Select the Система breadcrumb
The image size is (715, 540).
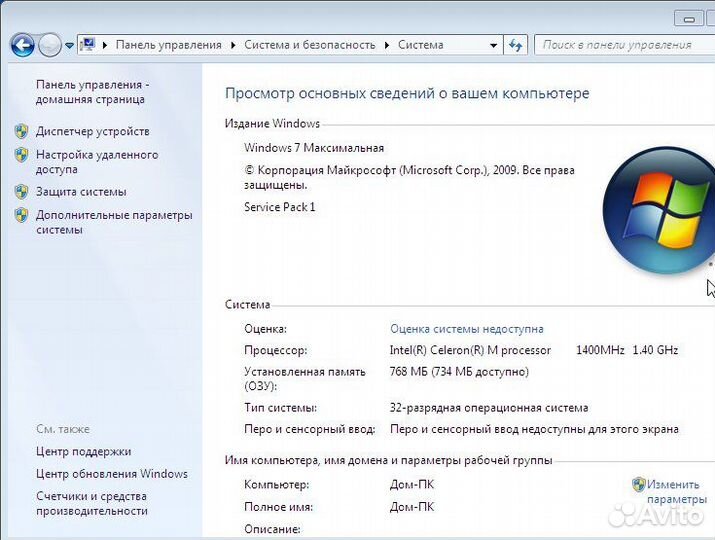coord(420,45)
